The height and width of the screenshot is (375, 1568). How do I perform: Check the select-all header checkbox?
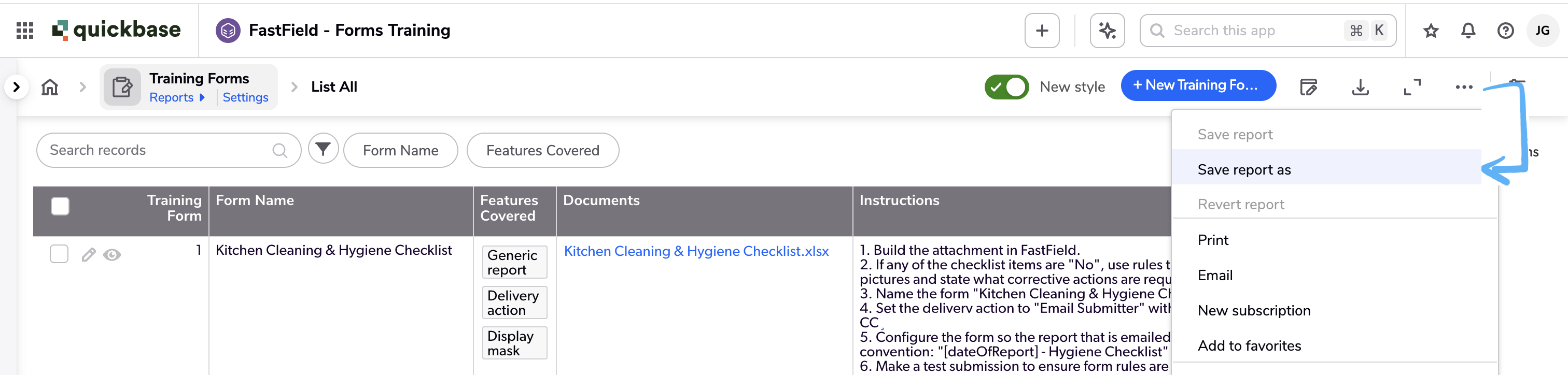point(60,207)
